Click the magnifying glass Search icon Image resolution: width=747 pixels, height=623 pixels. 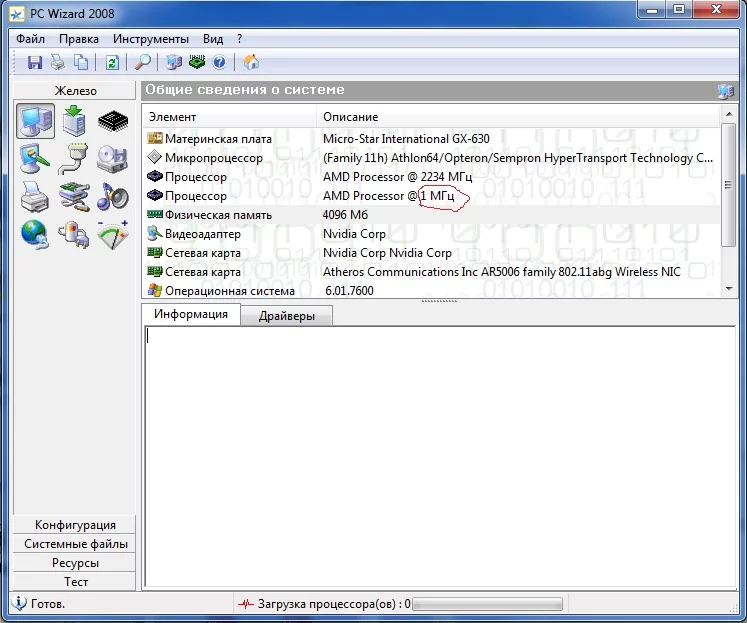(x=143, y=62)
